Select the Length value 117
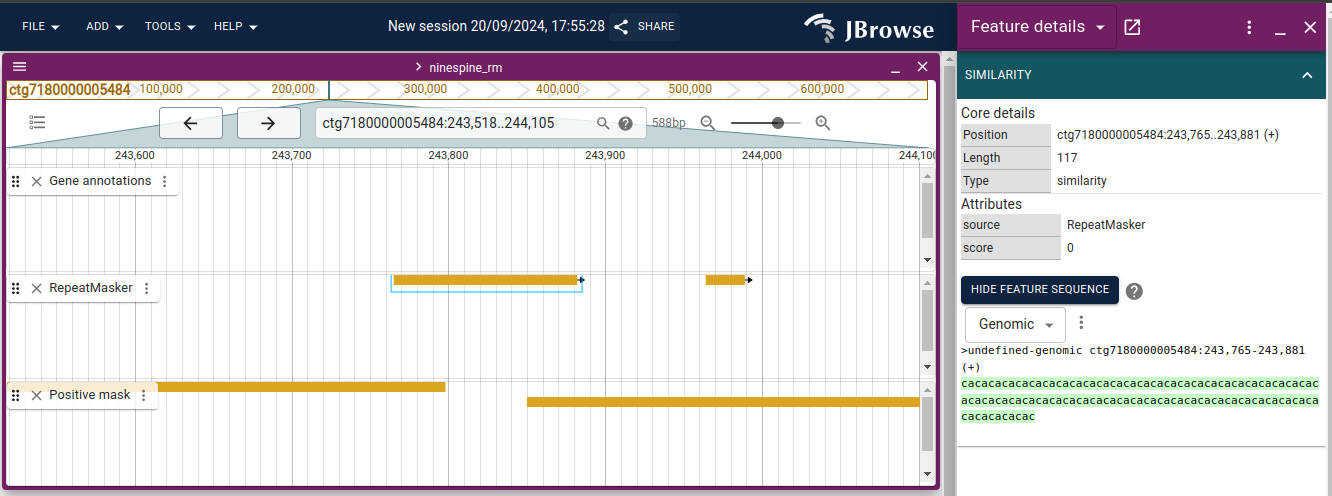 (1069, 158)
